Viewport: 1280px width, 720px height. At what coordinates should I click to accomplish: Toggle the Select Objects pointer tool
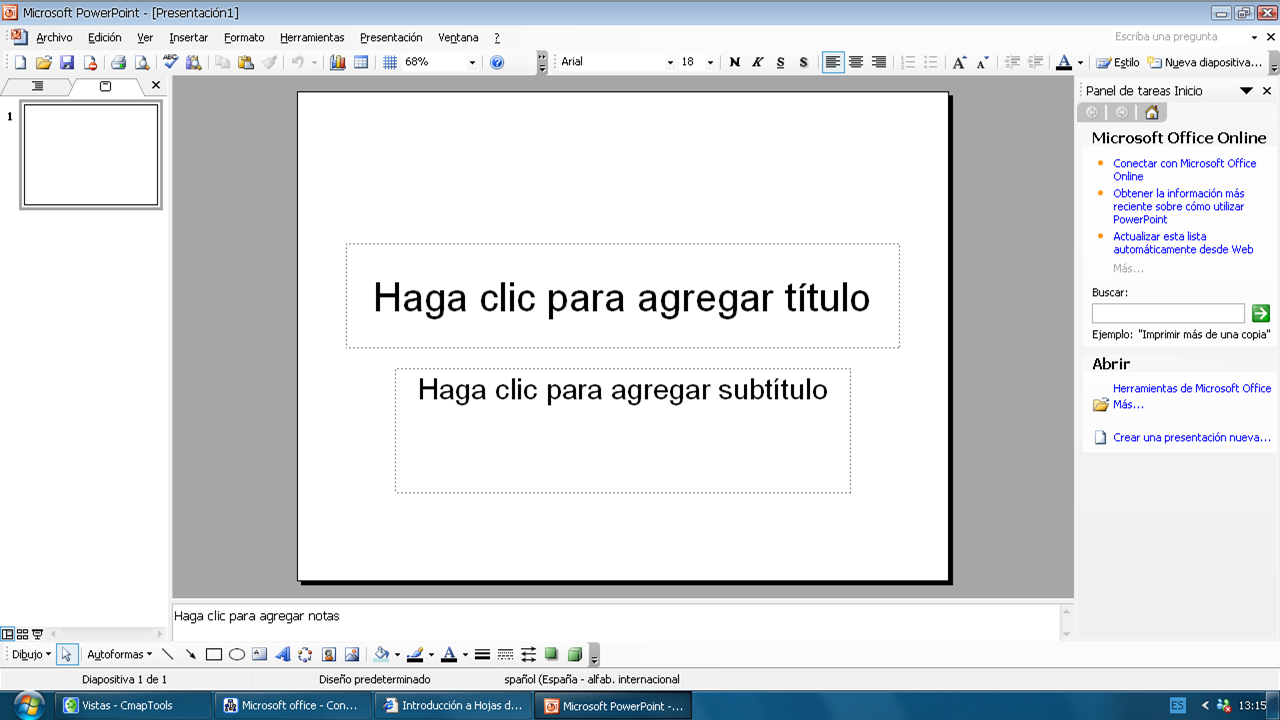[x=66, y=655]
